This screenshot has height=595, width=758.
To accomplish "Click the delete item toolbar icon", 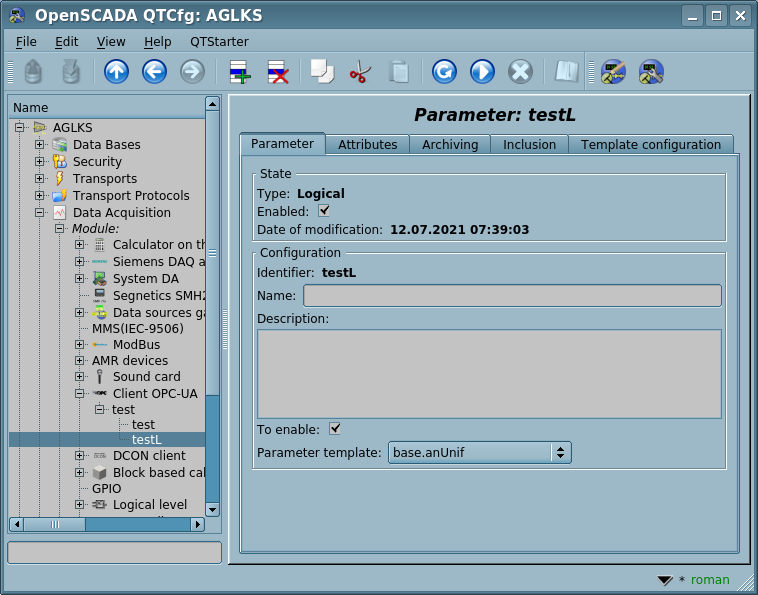I will (278, 72).
